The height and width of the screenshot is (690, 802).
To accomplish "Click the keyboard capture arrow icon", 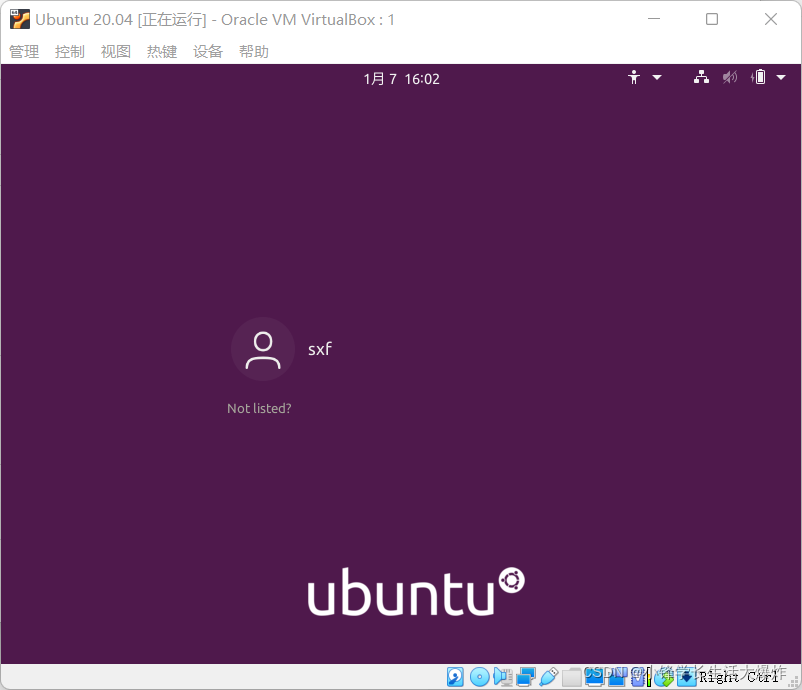I will pos(686,677).
